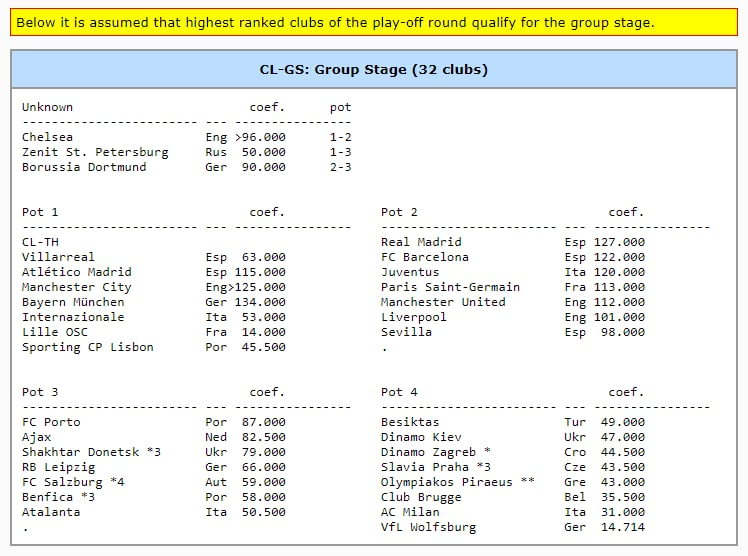Viewport: 748px width, 556px height.
Task: Click VfL Wolfsburg in Pot 4
Action: pos(428,527)
